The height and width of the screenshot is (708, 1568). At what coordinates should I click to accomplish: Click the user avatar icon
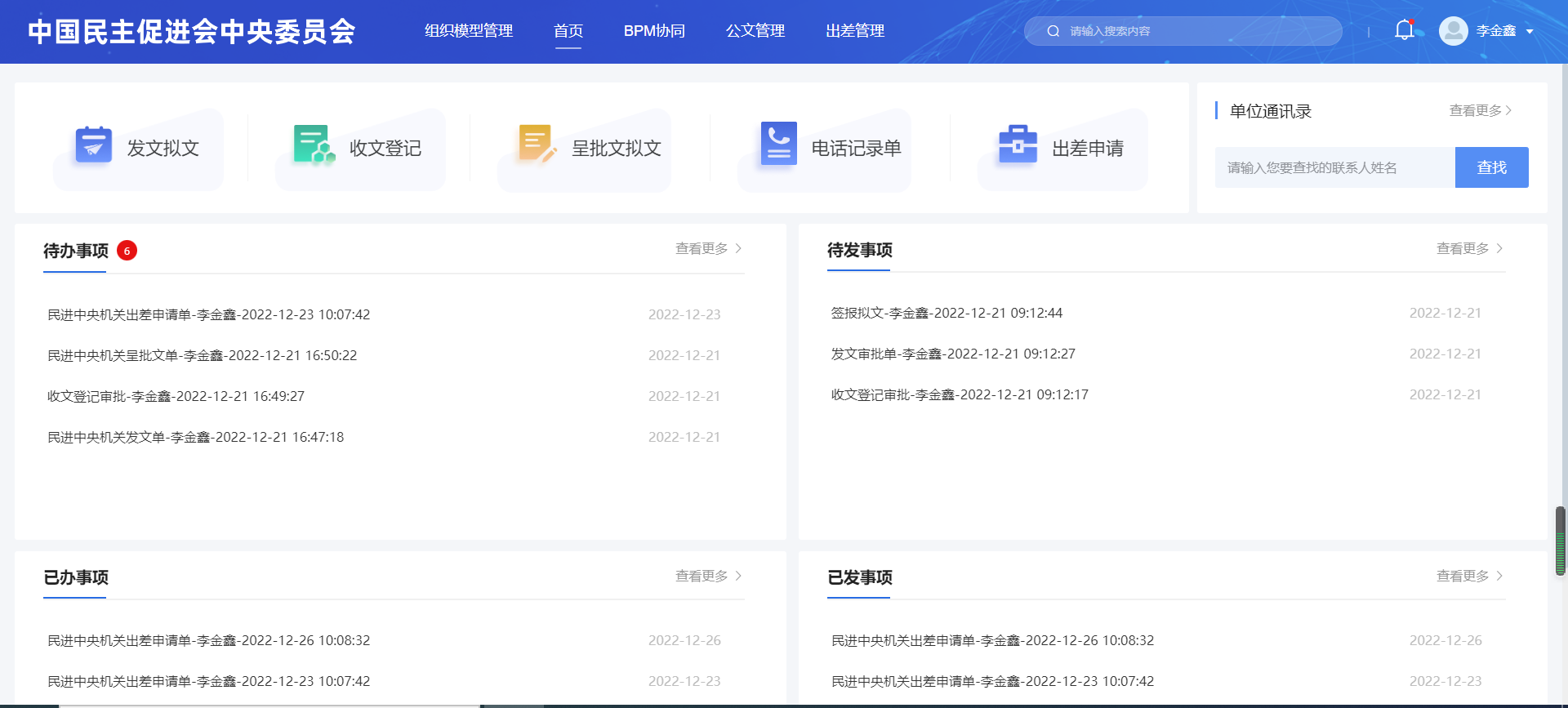tap(1453, 31)
